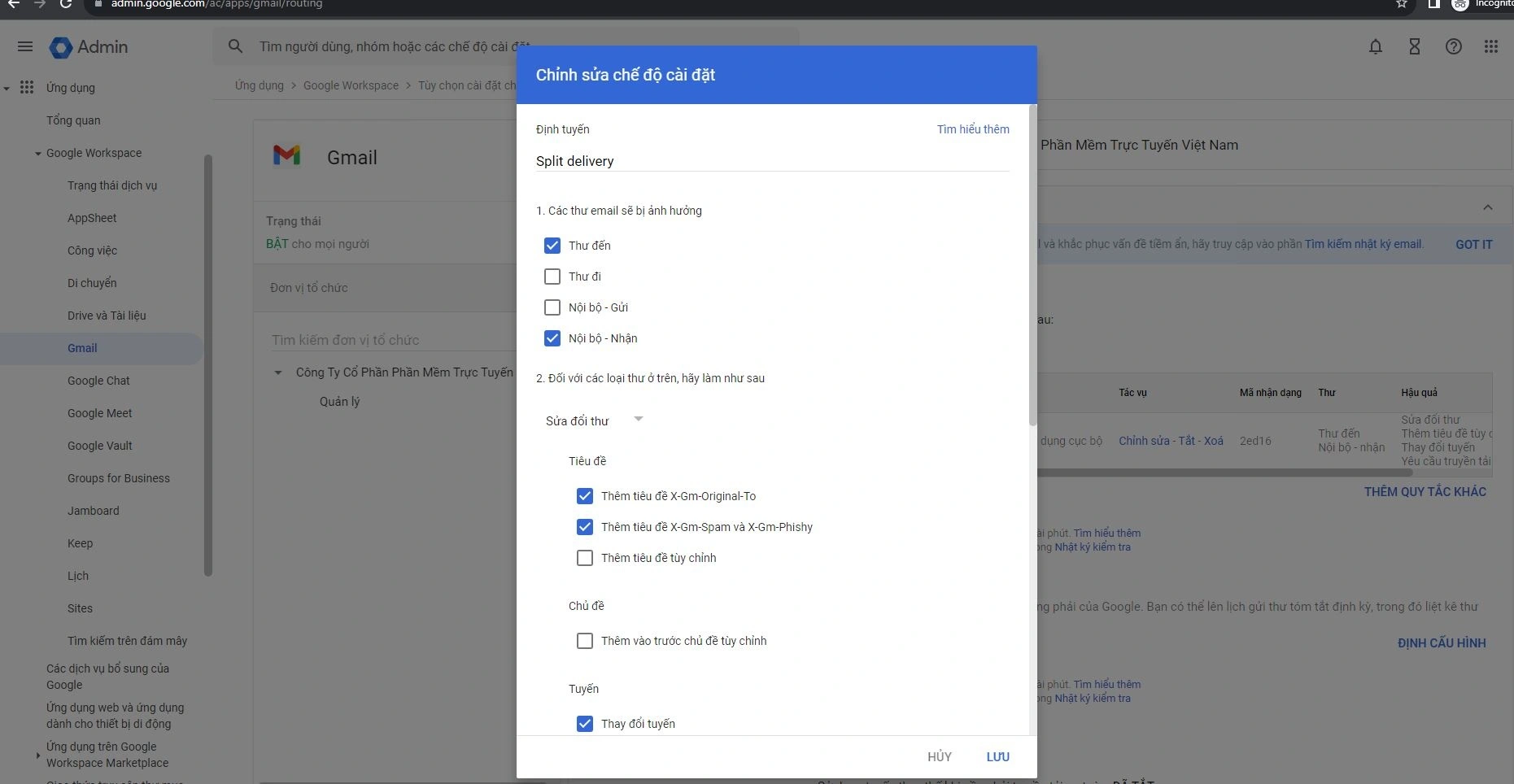Viewport: 1514px width, 784px height.
Task: Open Tìm kiếm trên đám mây
Action: pos(127,641)
